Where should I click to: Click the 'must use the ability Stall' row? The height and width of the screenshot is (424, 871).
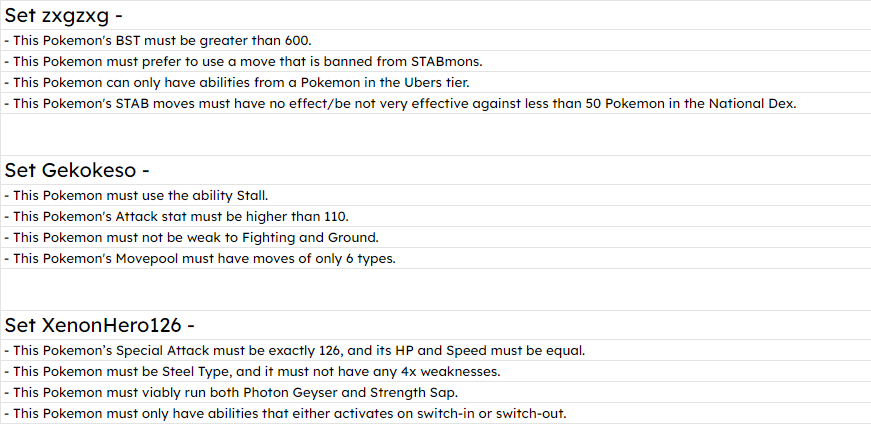436,195
